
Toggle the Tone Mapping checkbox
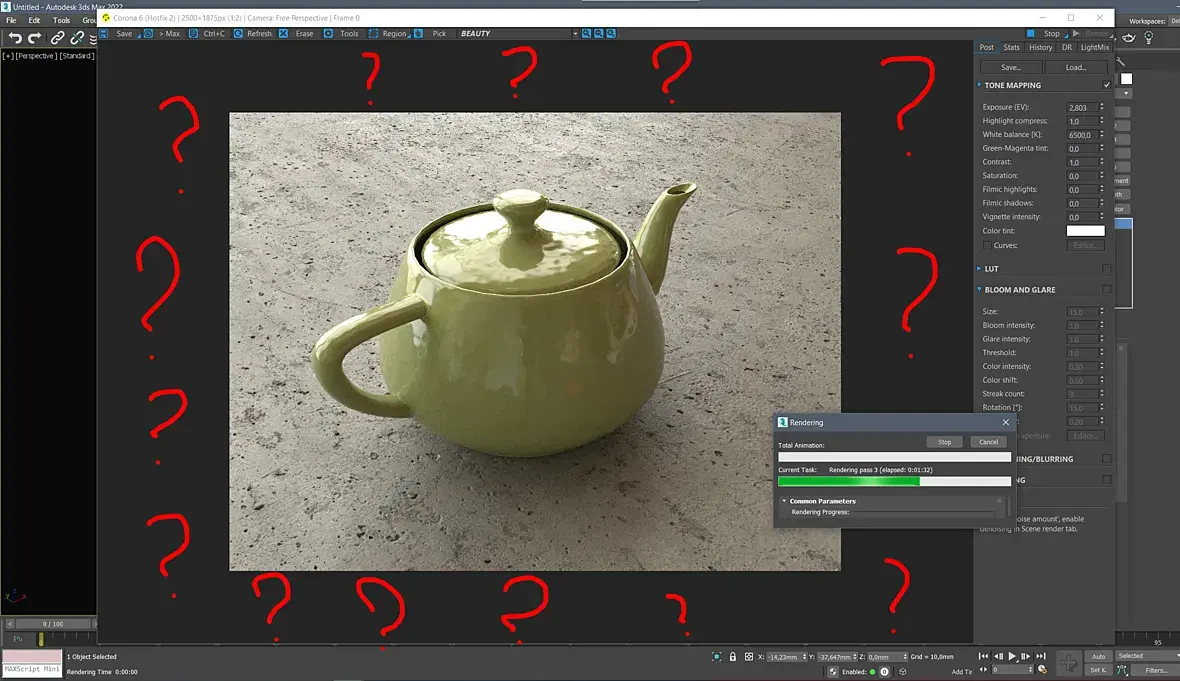[x=1106, y=85]
